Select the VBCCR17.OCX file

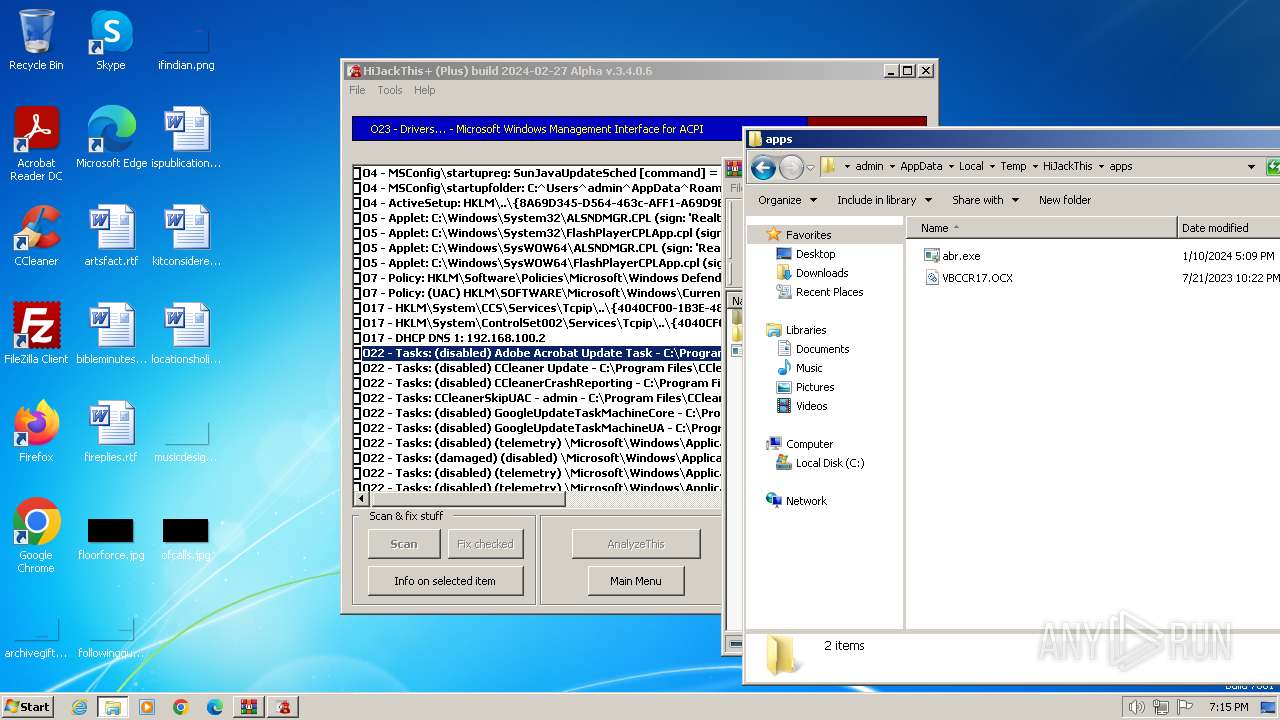(968, 278)
